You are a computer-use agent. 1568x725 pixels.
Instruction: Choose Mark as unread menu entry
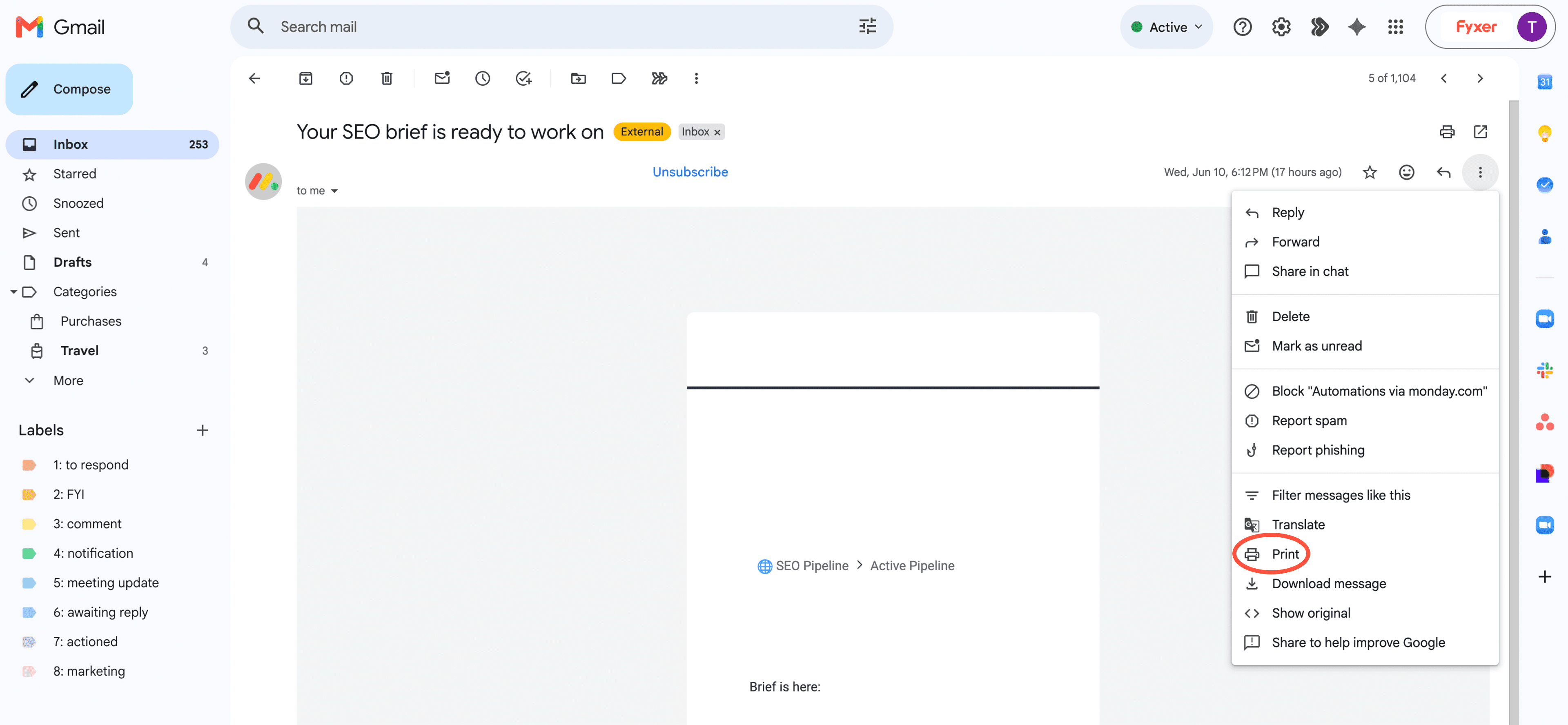click(x=1365, y=346)
